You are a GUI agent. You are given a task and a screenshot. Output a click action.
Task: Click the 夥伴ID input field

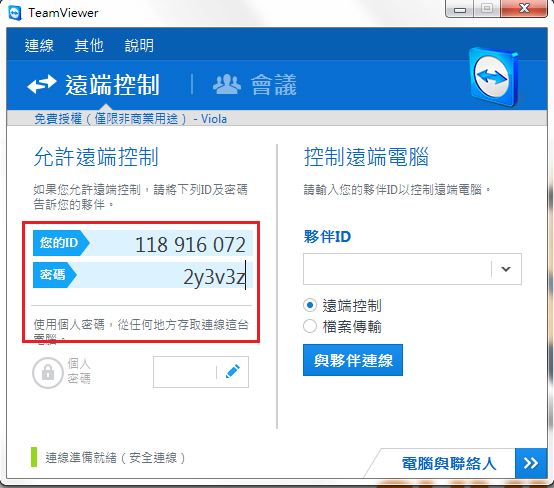(397, 269)
